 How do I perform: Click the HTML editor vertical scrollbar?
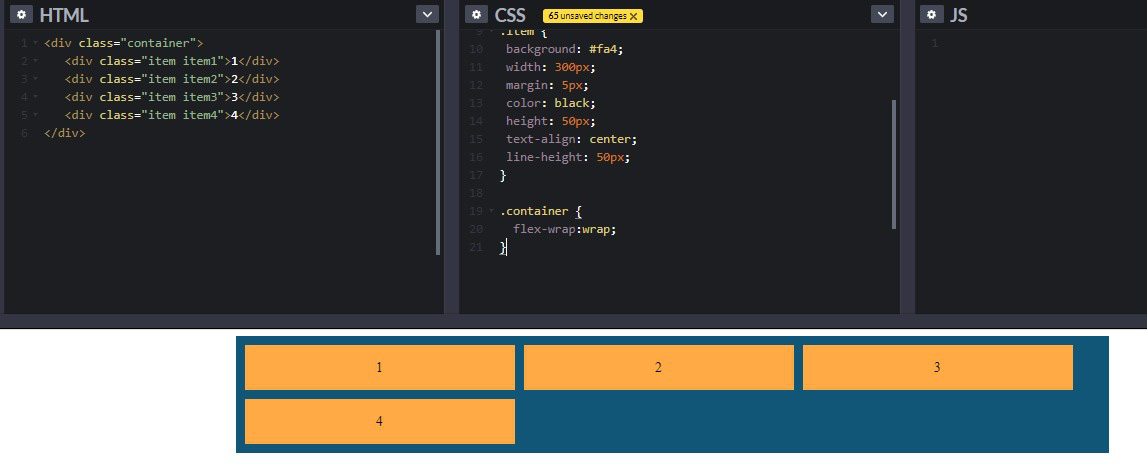(x=437, y=143)
